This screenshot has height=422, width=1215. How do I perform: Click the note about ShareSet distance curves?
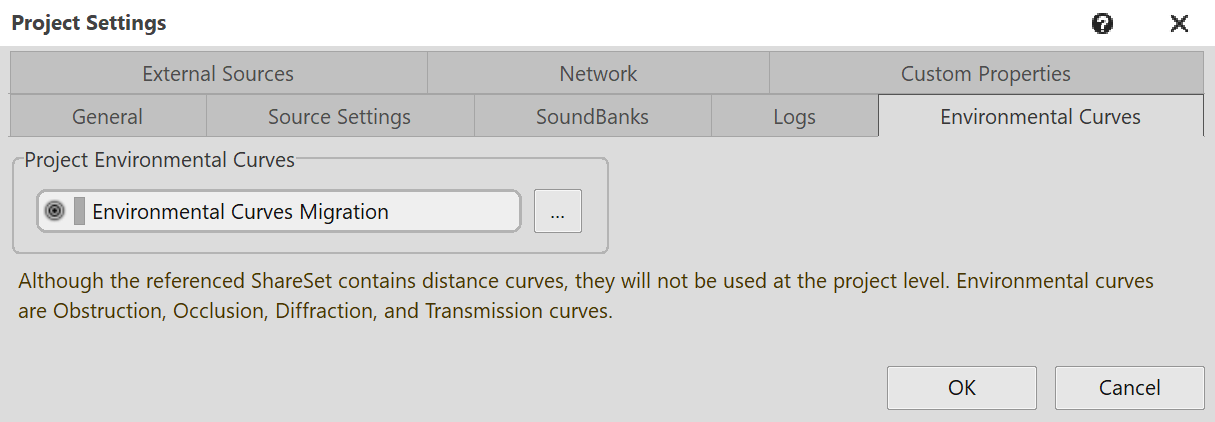[x=585, y=295]
